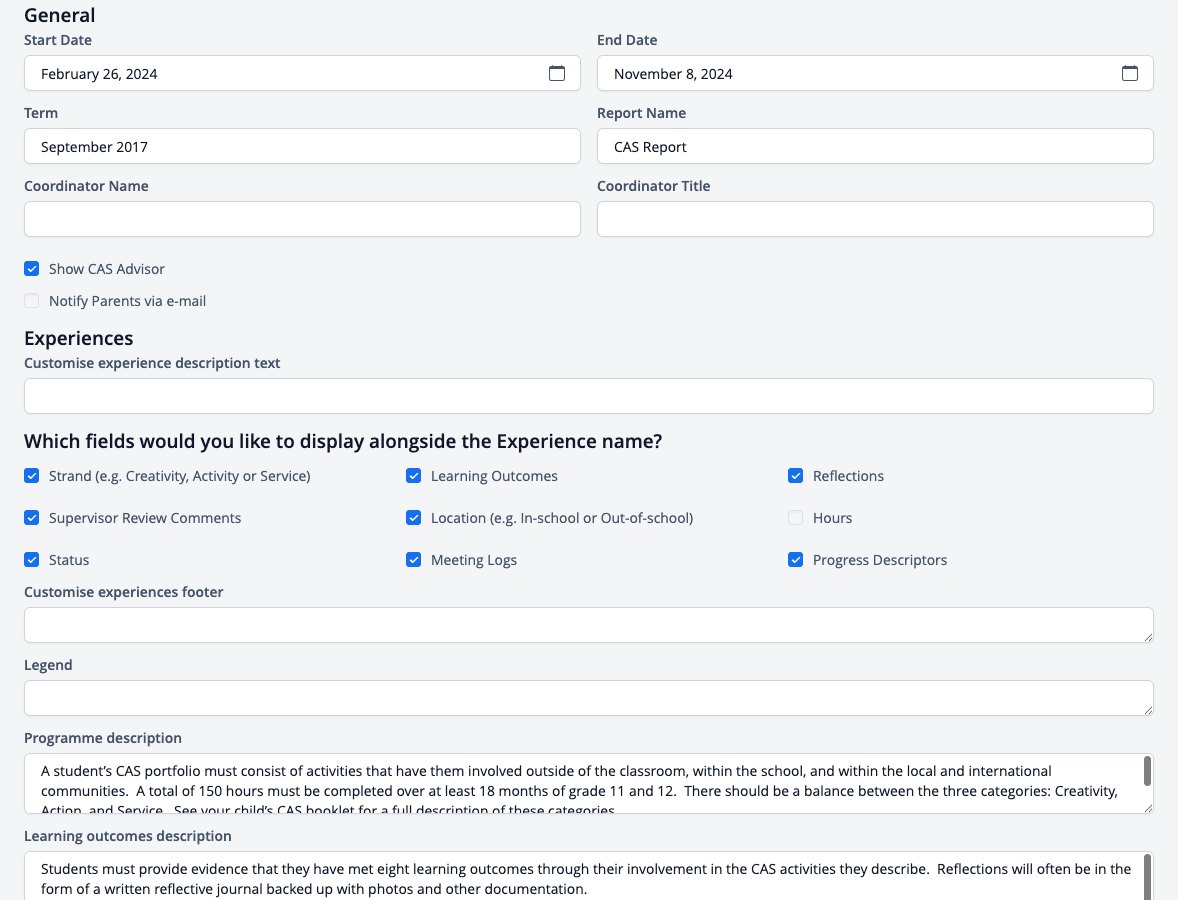Click the Term input field
This screenshot has width=1178, height=900.
tap(302, 146)
